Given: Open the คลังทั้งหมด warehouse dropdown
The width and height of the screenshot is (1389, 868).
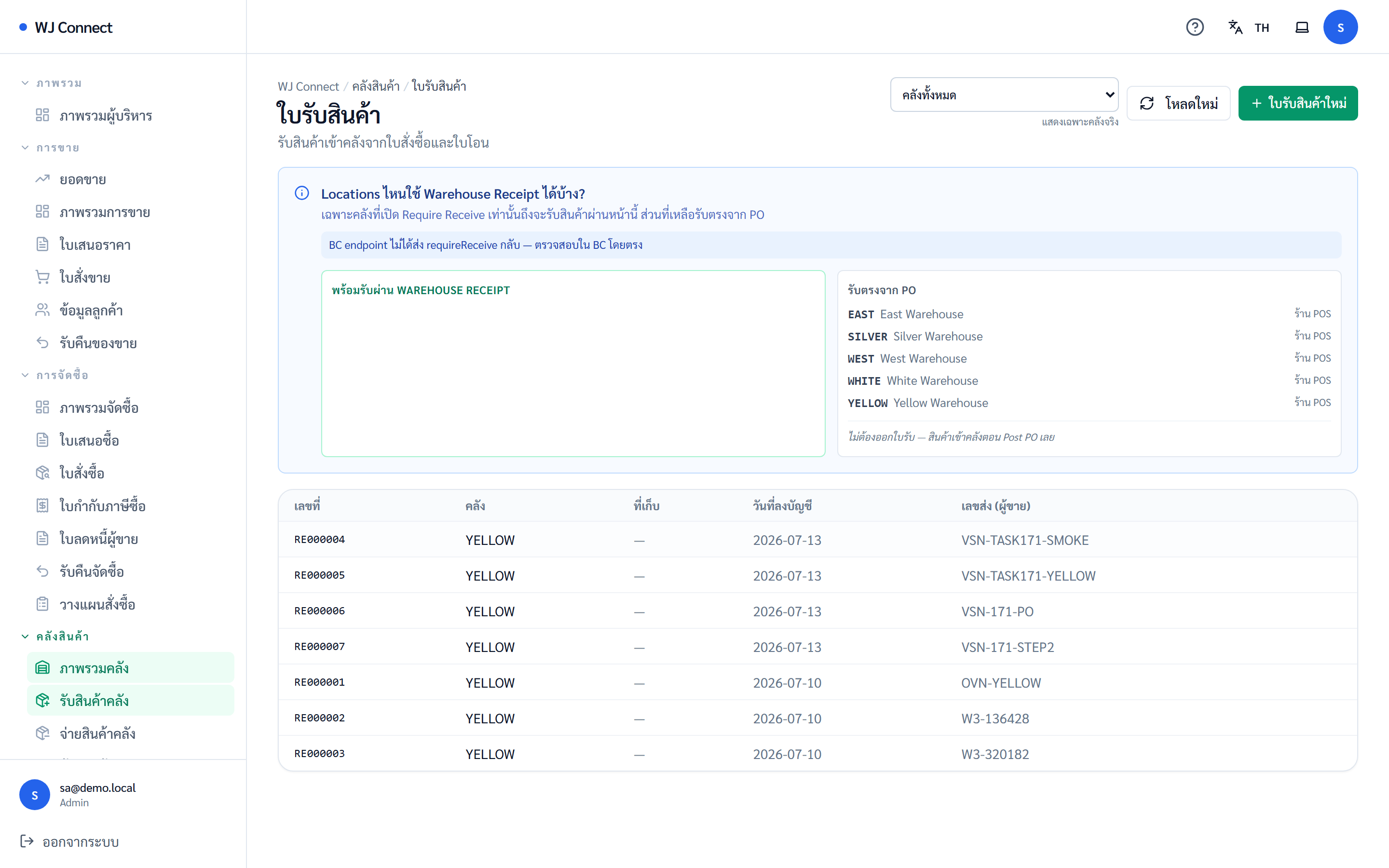Looking at the screenshot, I should [x=1004, y=95].
